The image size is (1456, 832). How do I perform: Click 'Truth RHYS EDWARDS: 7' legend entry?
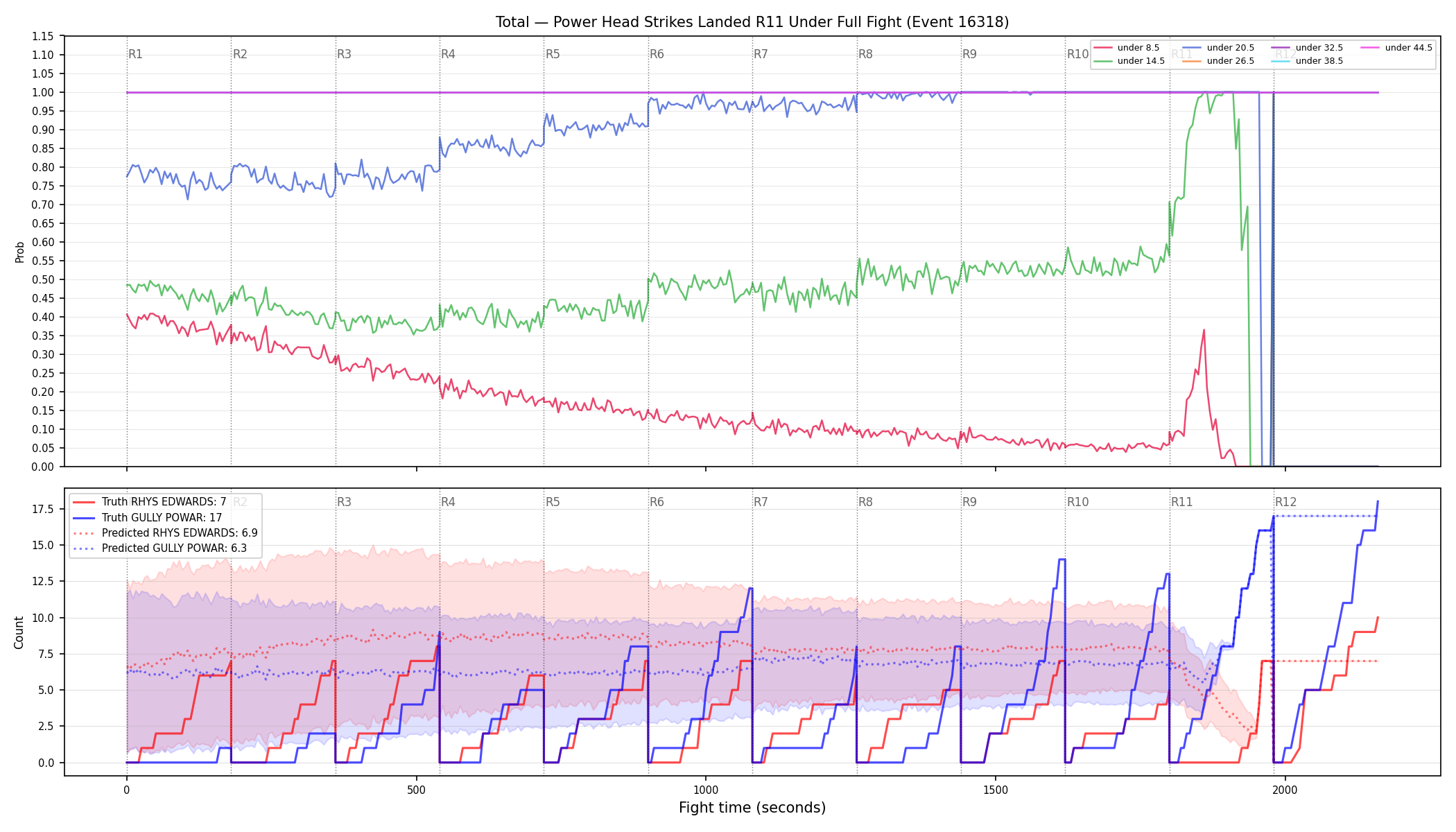point(150,502)
